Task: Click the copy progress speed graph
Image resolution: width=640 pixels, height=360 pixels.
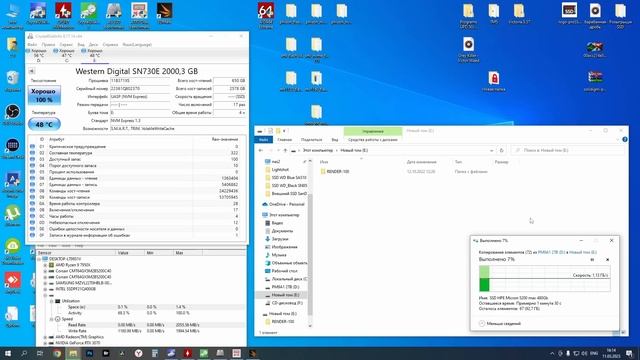Action: 544,278
